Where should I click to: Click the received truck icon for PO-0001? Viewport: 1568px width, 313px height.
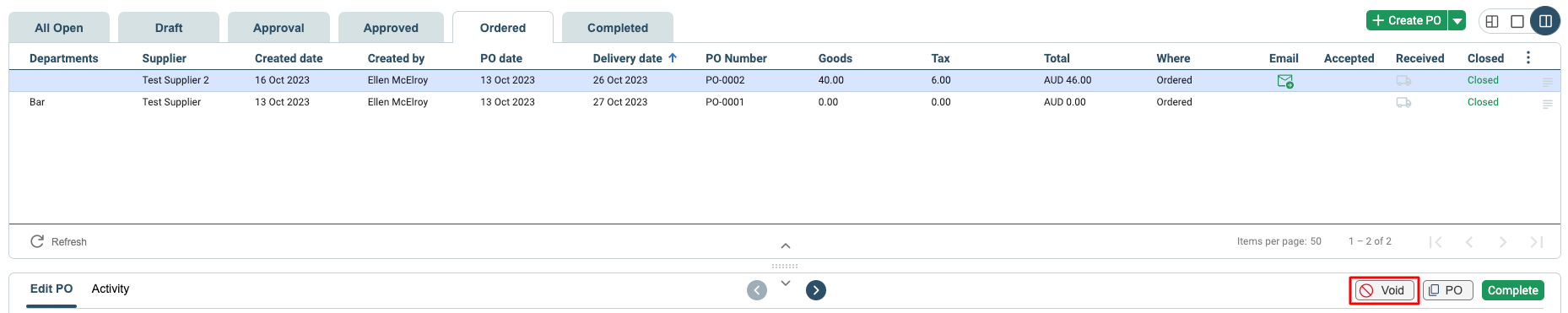[x=1403, y=103]
